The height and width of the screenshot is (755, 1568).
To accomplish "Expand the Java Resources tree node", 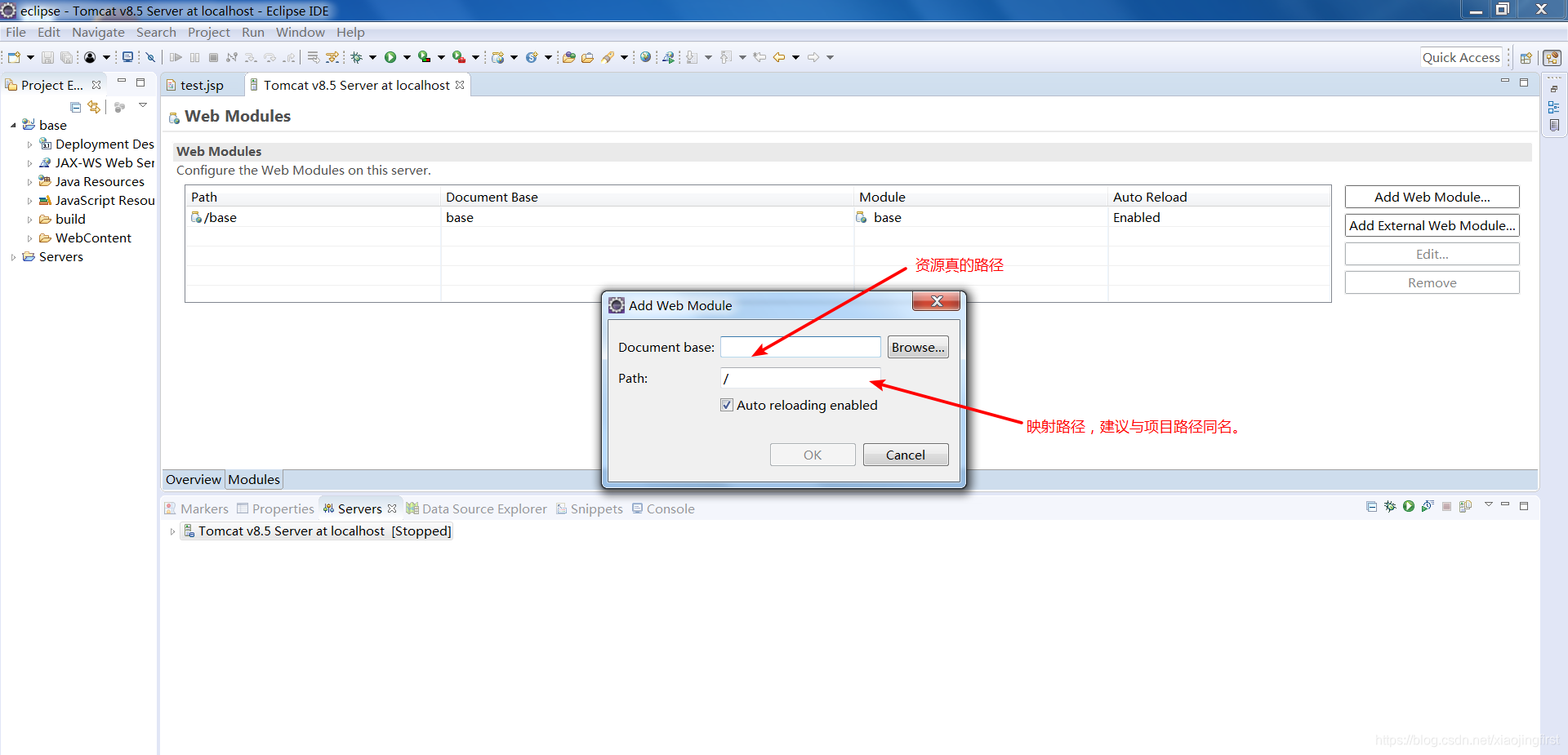I will coord(30,182).
